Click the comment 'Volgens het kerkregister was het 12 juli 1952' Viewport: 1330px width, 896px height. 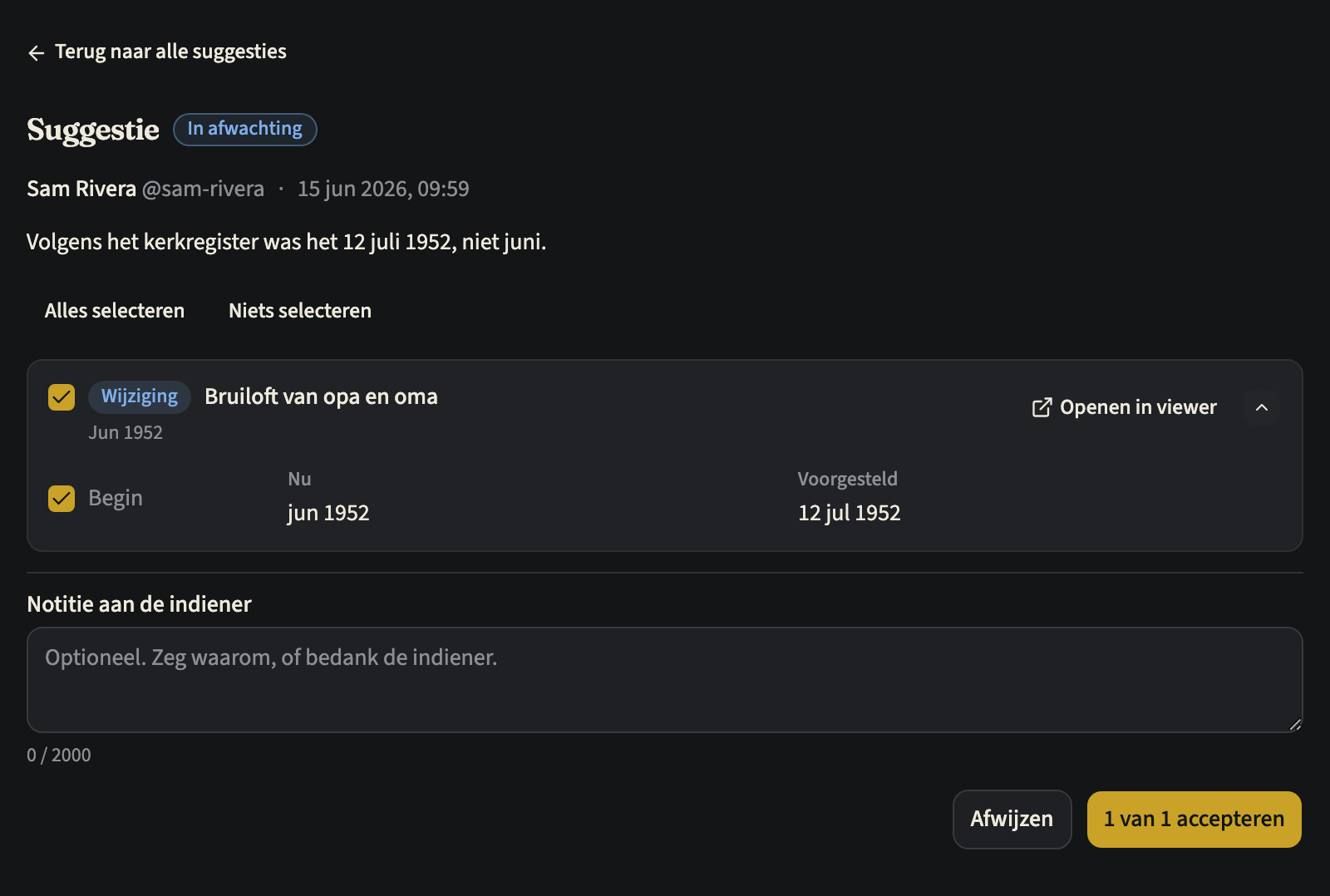pyautogui.click(x=241, y=243)
